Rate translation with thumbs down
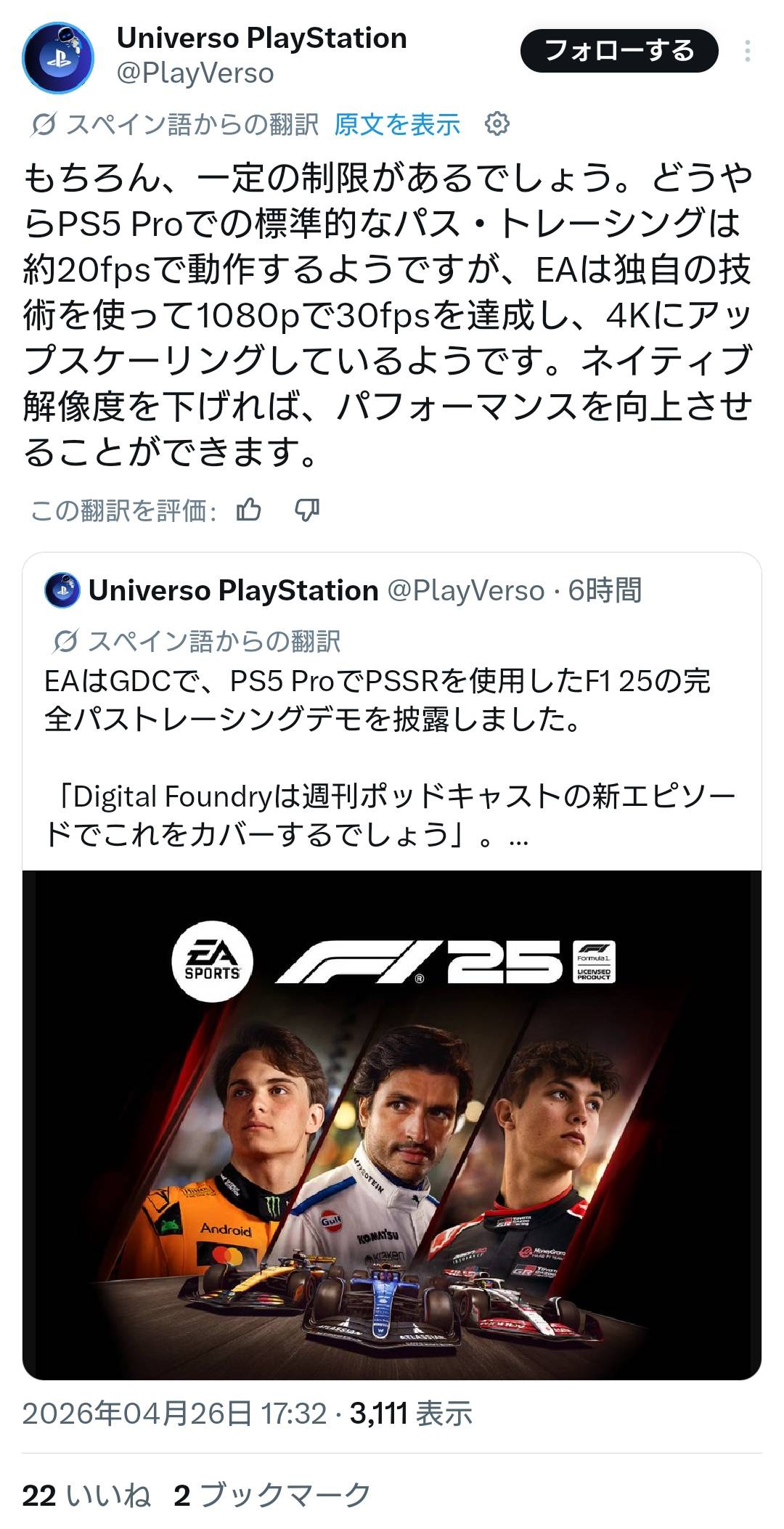Screen dimensions: 784x1529 (x=307, y=510)
